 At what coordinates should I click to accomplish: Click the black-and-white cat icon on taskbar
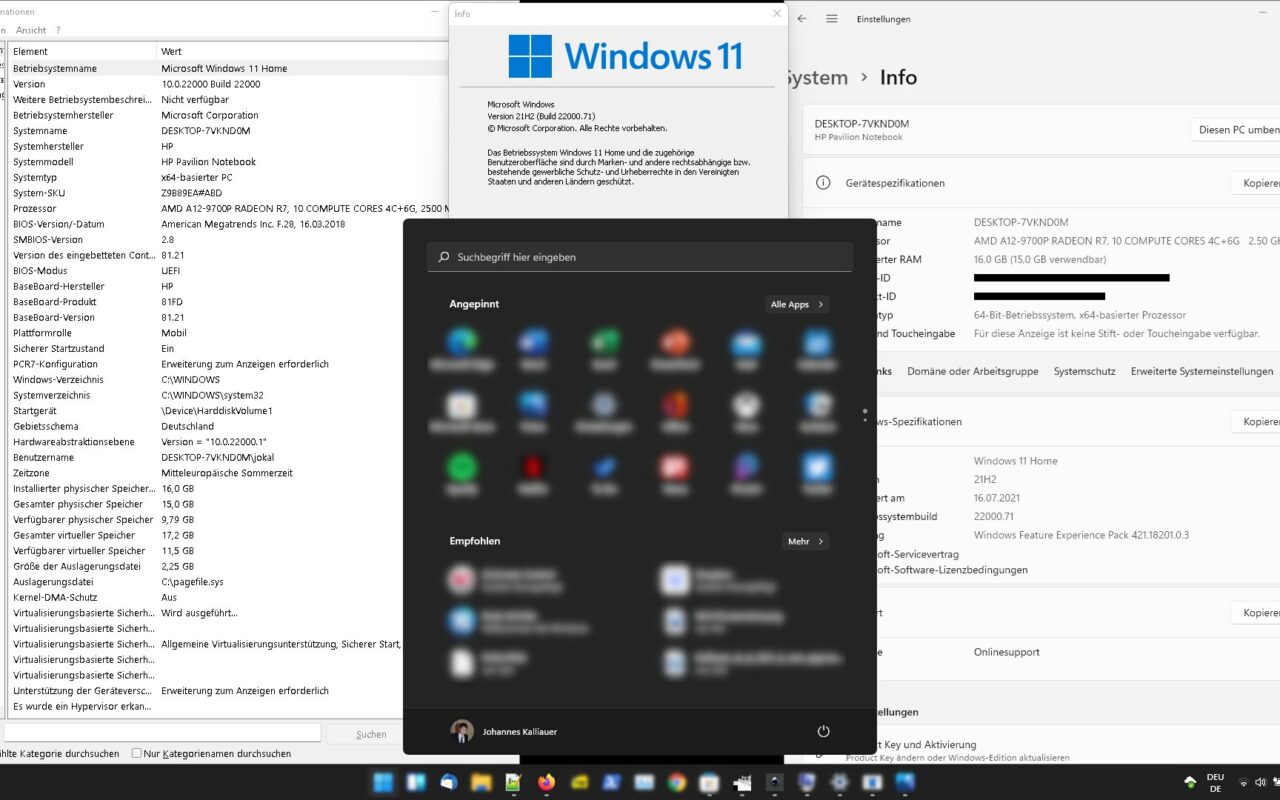pyautogui.click(x=742, y=782)
